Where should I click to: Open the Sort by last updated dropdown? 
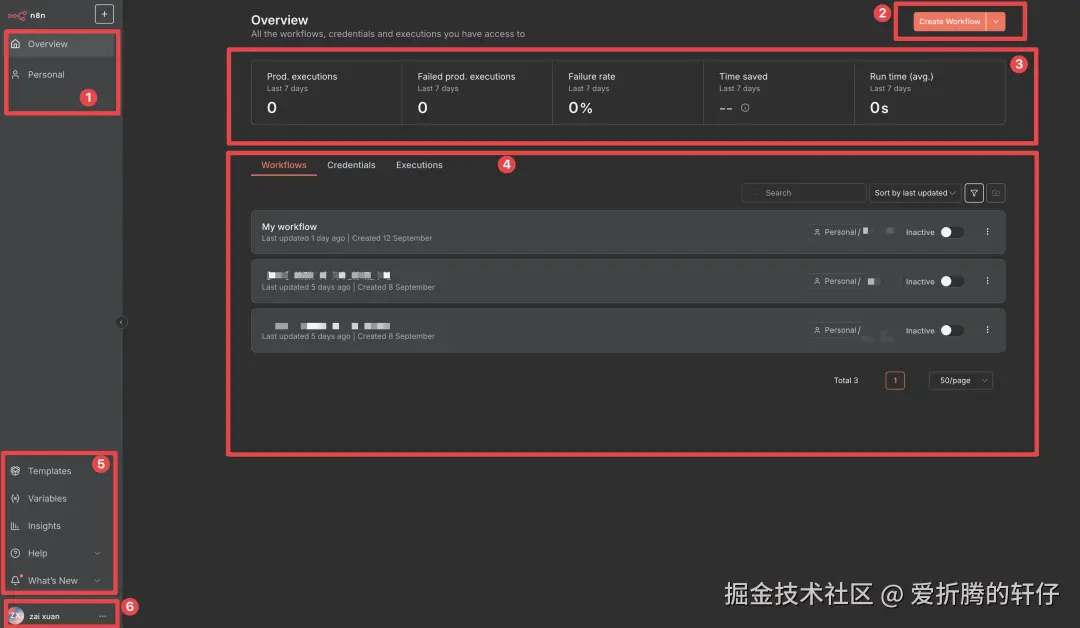915,193
